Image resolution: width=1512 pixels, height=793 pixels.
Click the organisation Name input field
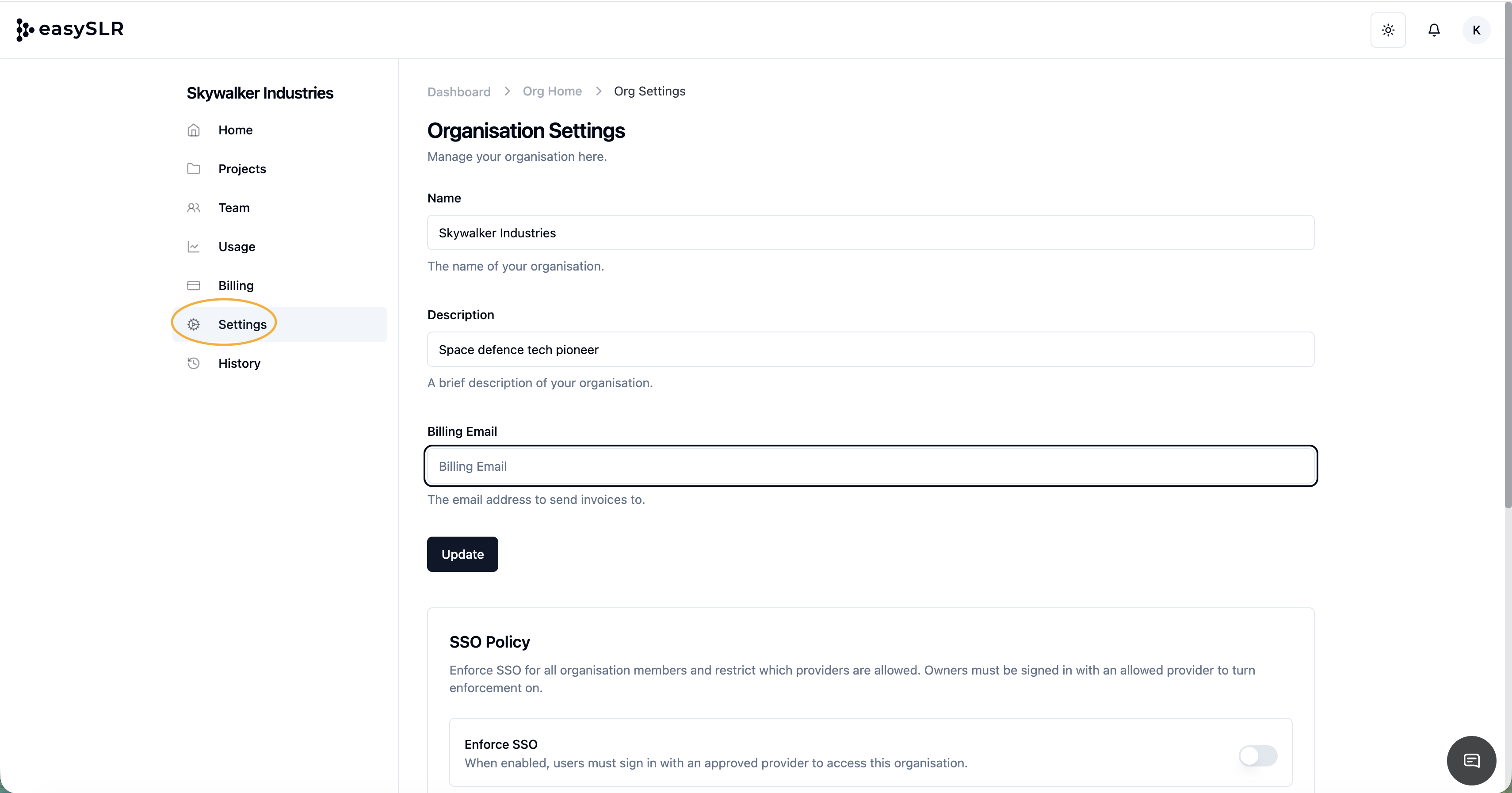[870, 233]
